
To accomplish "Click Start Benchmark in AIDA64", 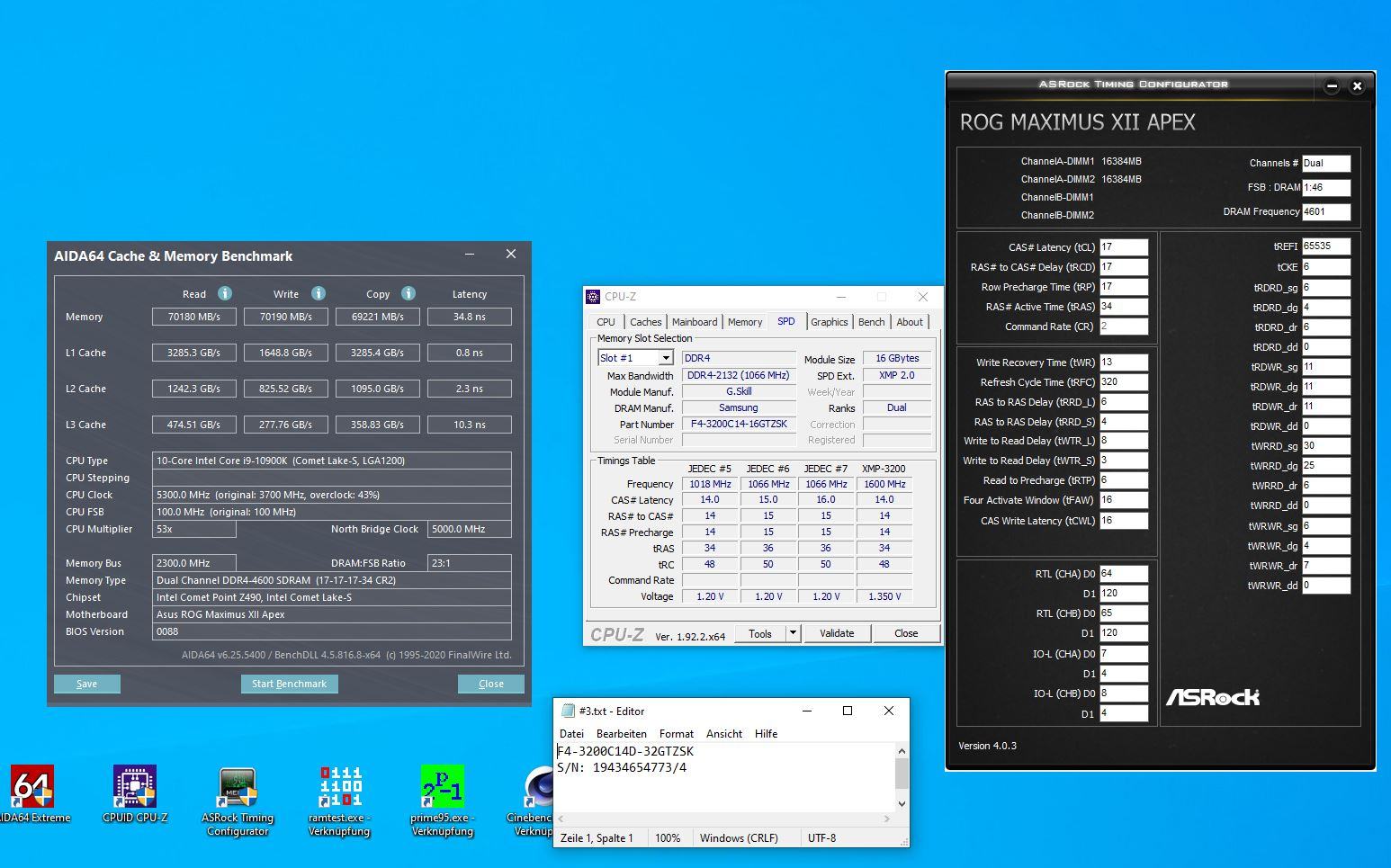I will point(289,684).
